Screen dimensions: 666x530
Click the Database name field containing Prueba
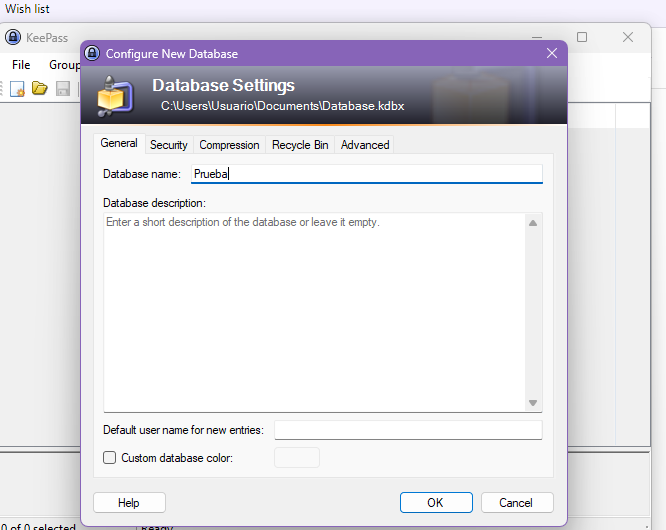[367, 174]
